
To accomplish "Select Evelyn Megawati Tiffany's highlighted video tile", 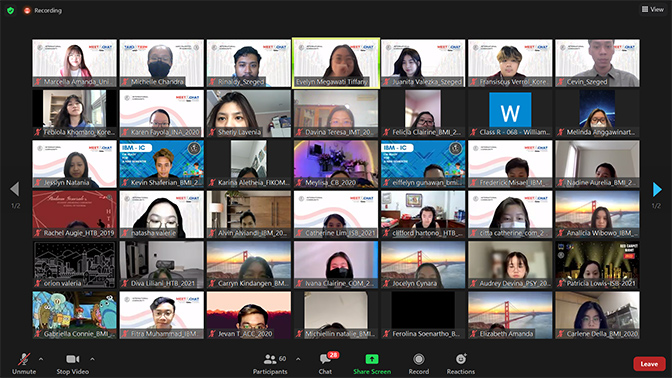I will pyautogui.click(x=336, y=63).
